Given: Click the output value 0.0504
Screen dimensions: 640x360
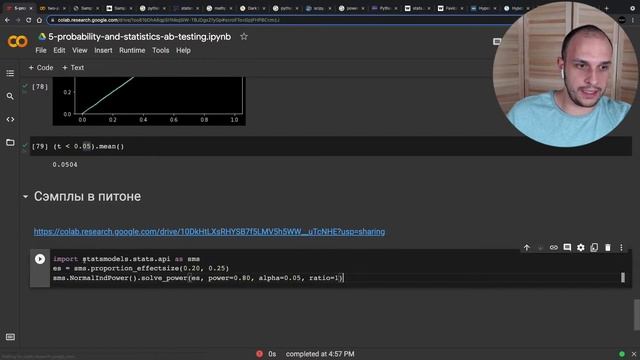Looking at the screenshot, I should click(65, 164).
